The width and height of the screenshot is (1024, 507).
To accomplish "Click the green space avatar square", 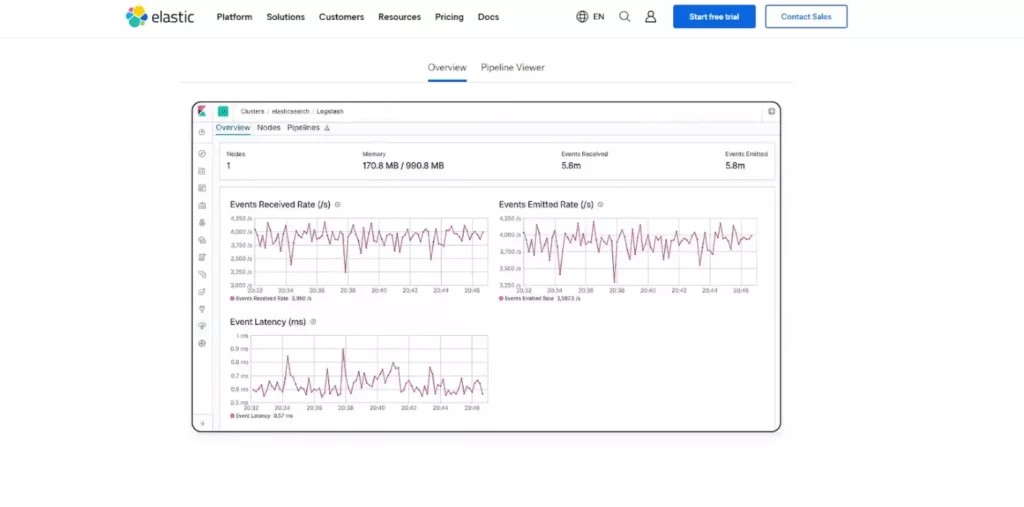I will click(x=223, y=111).
